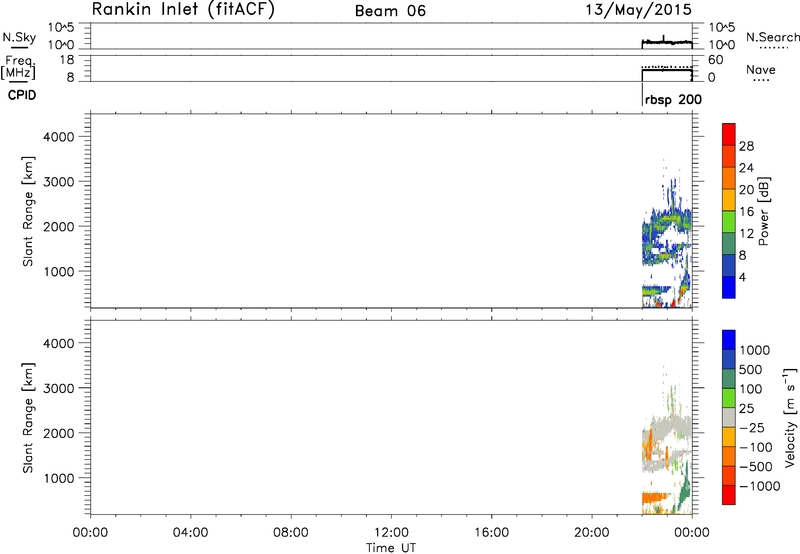This screenshot has width=800, height=554.
Task: Click the 'Freq. [MHz]' label
Action: (x=19, y=67)
